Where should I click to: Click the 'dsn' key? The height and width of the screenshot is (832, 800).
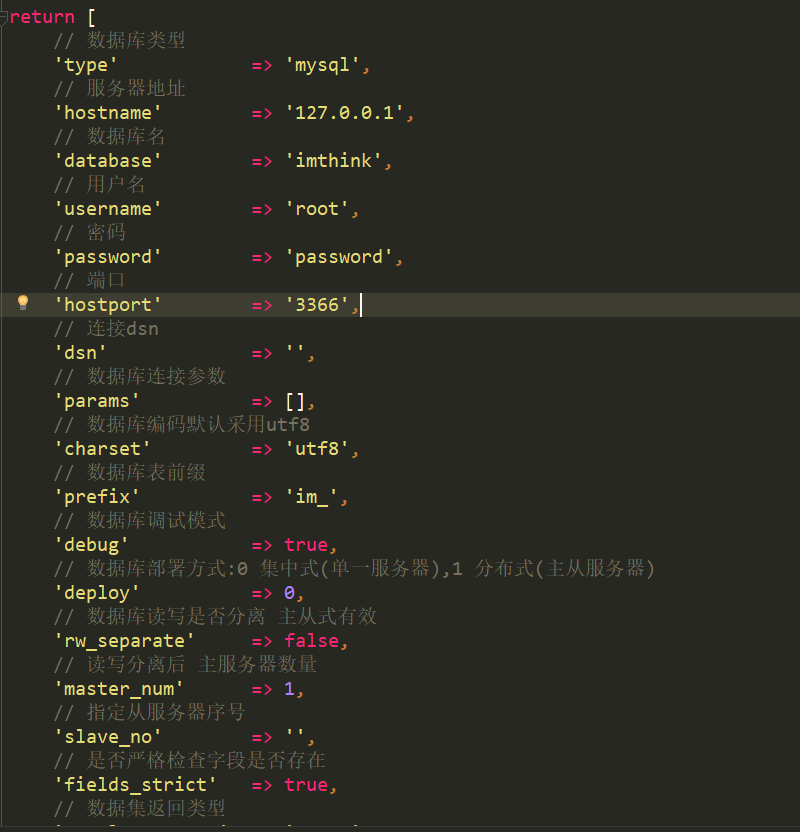[x=81, y=353]
